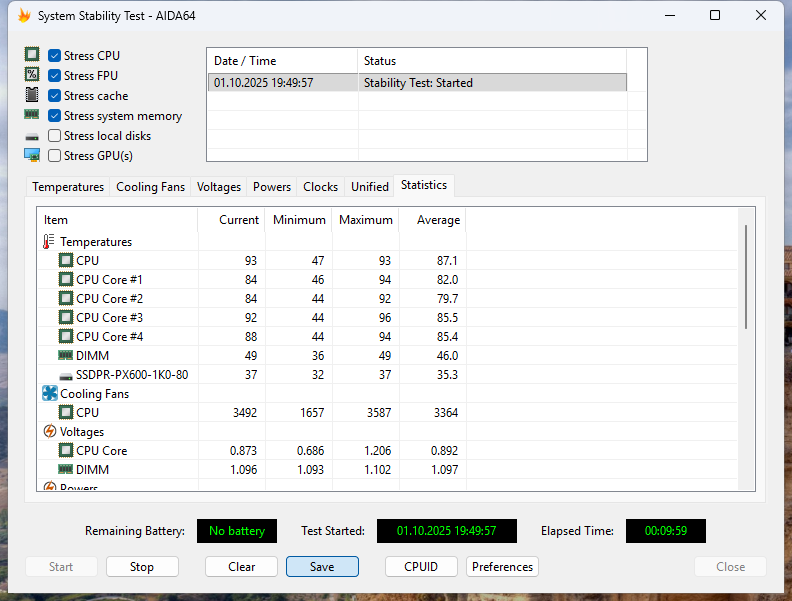
Task: Save the test results
Action: (x=322, y=567)
